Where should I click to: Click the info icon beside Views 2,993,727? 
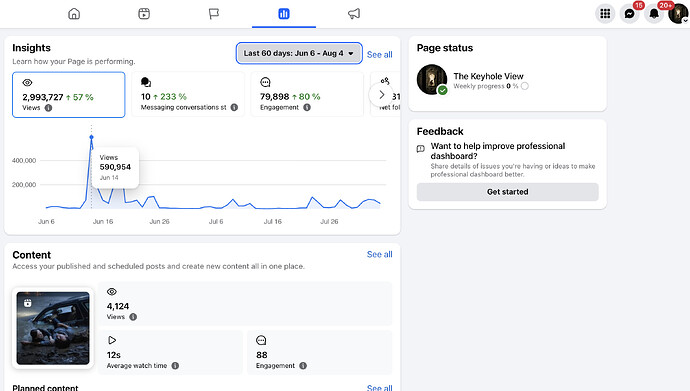click(48, 108)
